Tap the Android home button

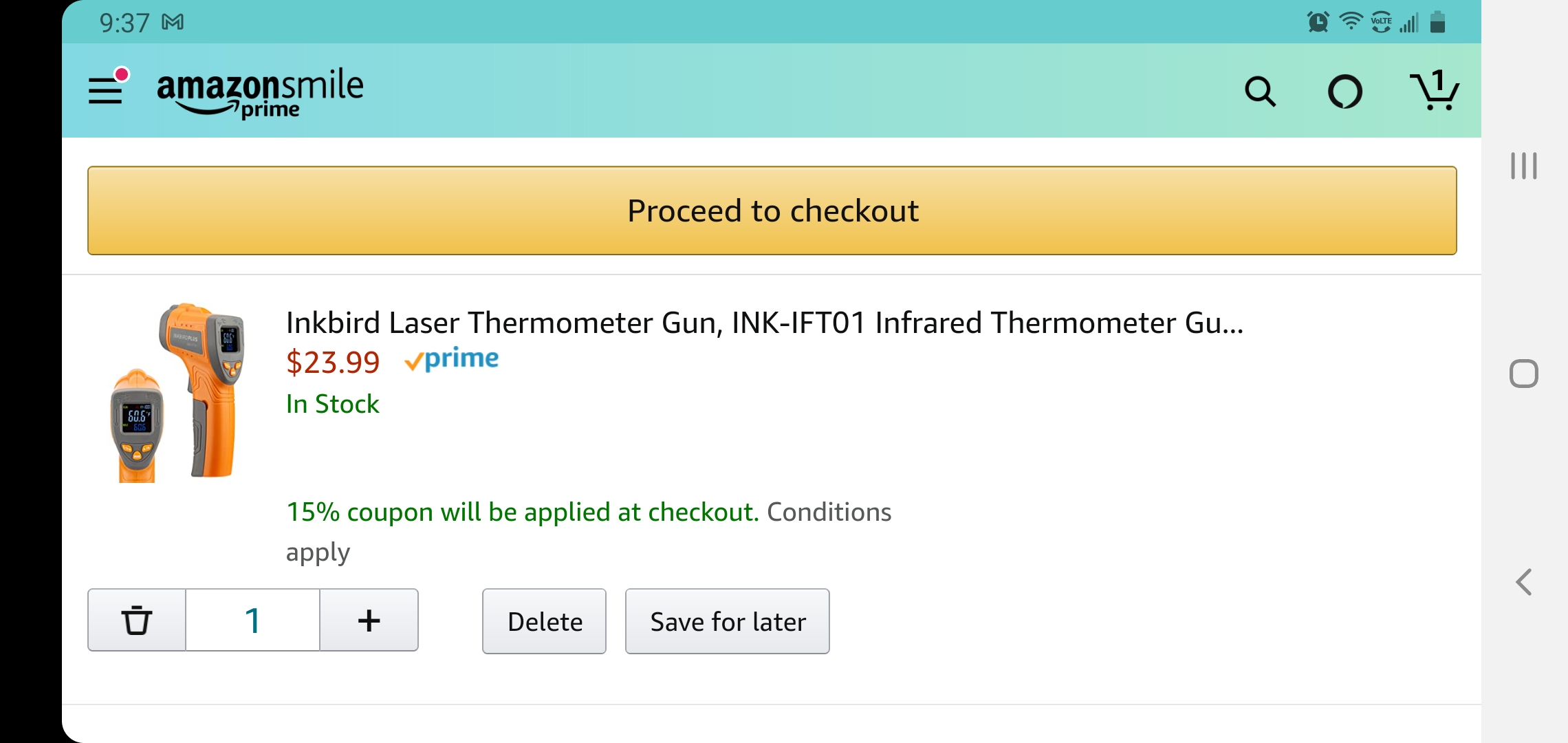click(1524, 374)
